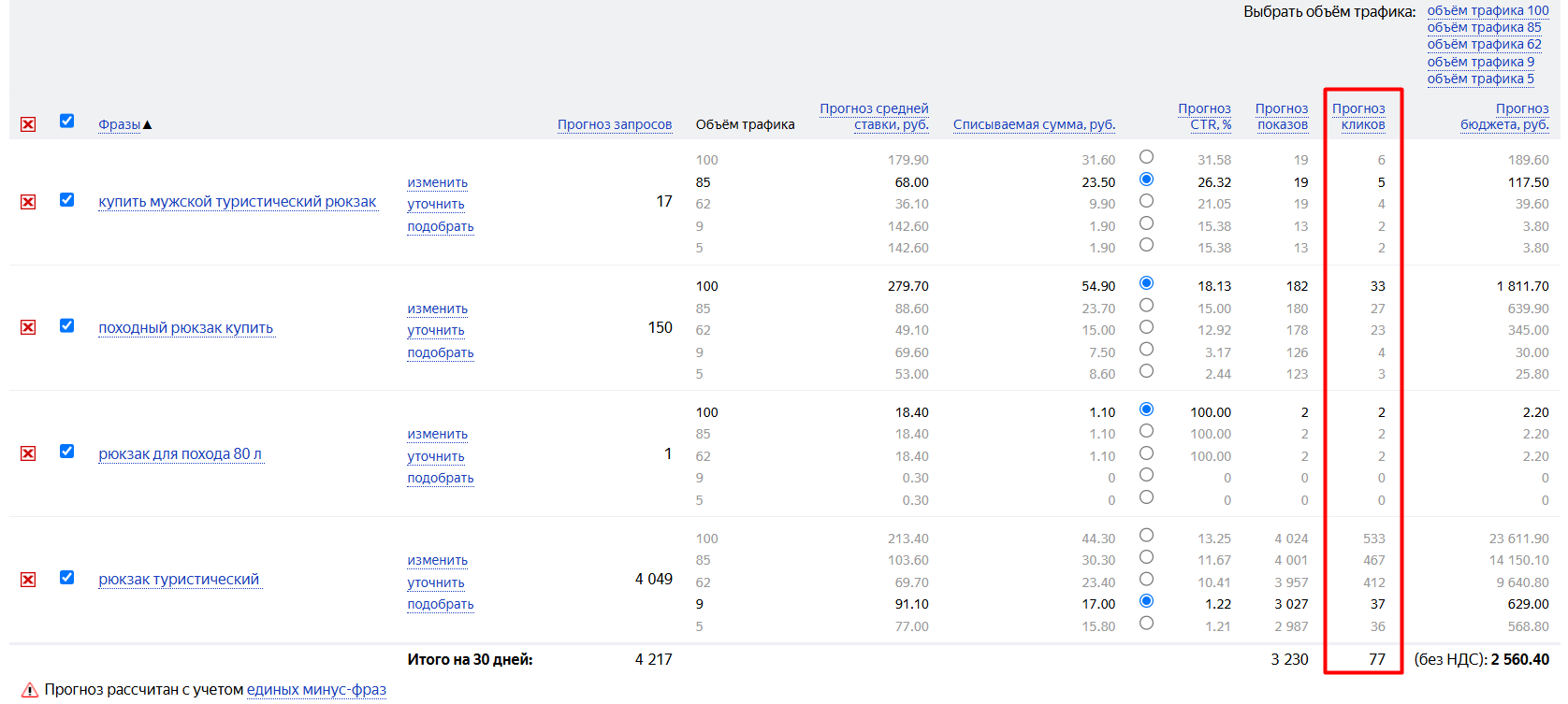Click 'подобрать' for мужской туристический рюкзак
The image size is (1568, 704).
pos(441,226)
